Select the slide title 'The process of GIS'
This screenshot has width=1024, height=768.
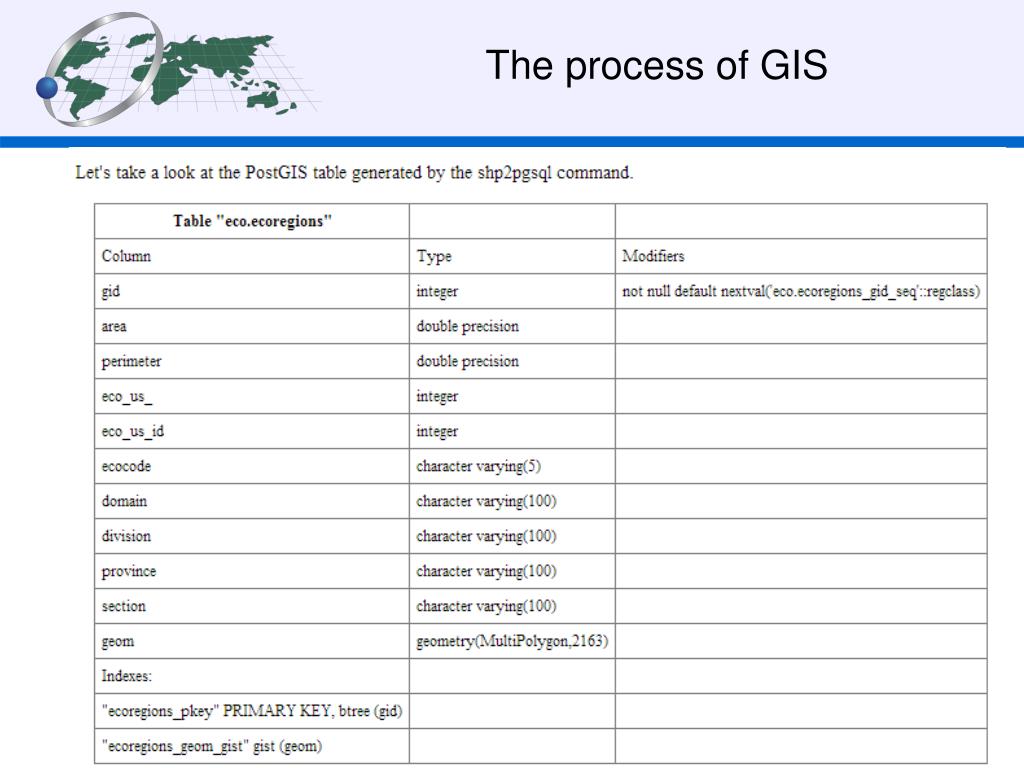click(656, 65)
